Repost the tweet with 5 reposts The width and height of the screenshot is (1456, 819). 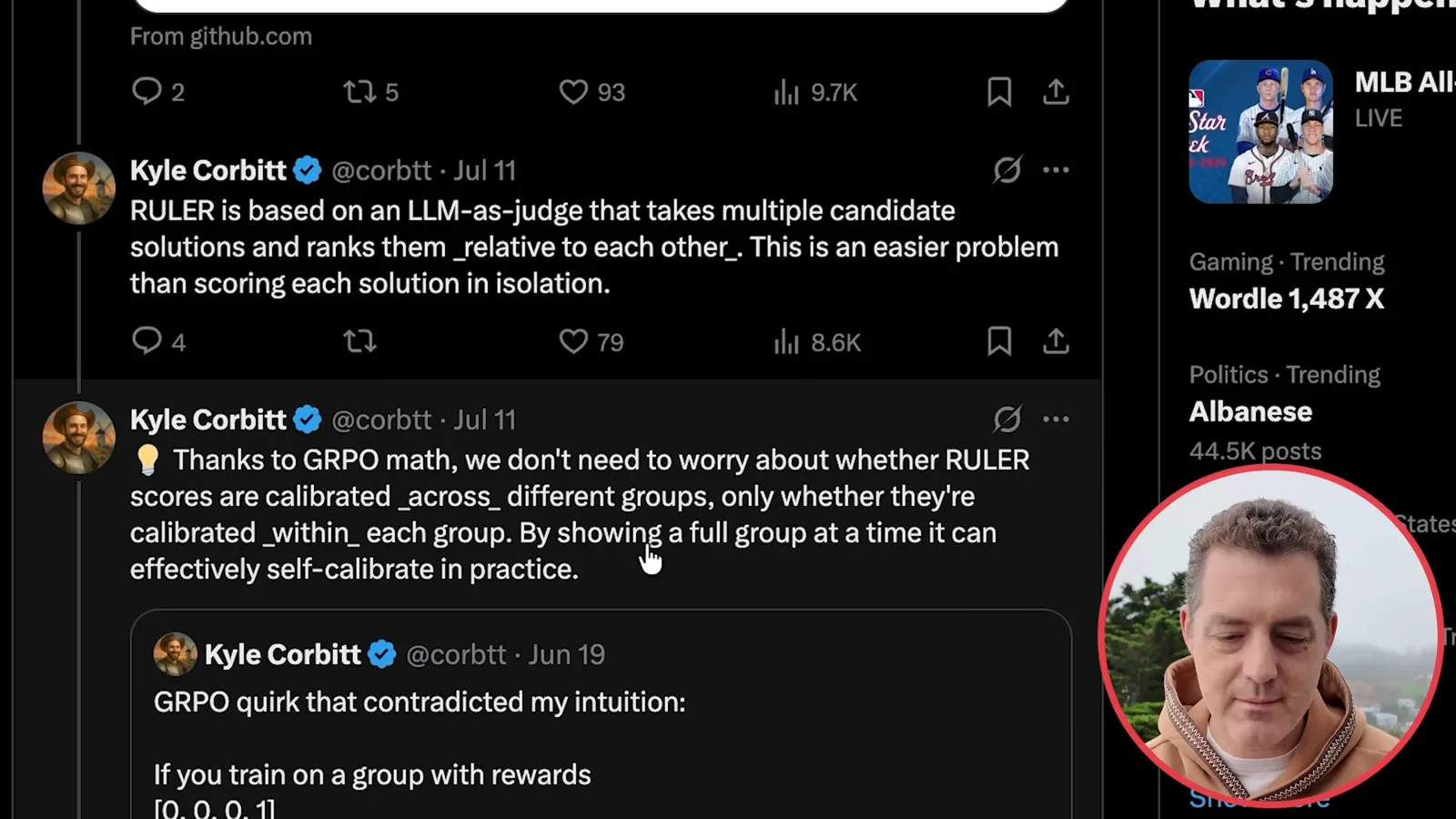pos(370,92)
